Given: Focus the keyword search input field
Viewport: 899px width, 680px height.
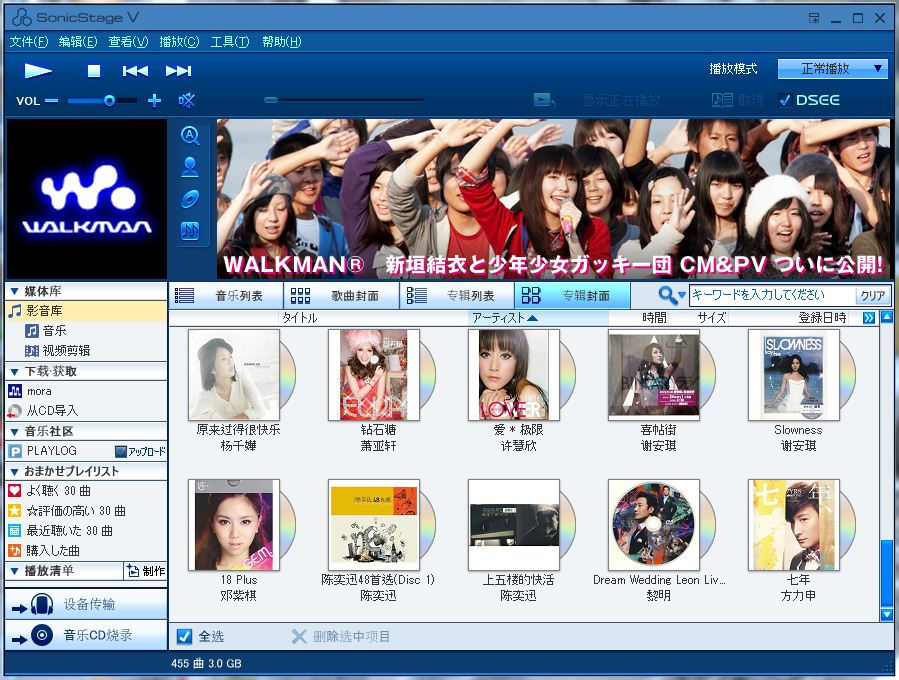Looking at the screenshot, I should [x=772, y=295].
